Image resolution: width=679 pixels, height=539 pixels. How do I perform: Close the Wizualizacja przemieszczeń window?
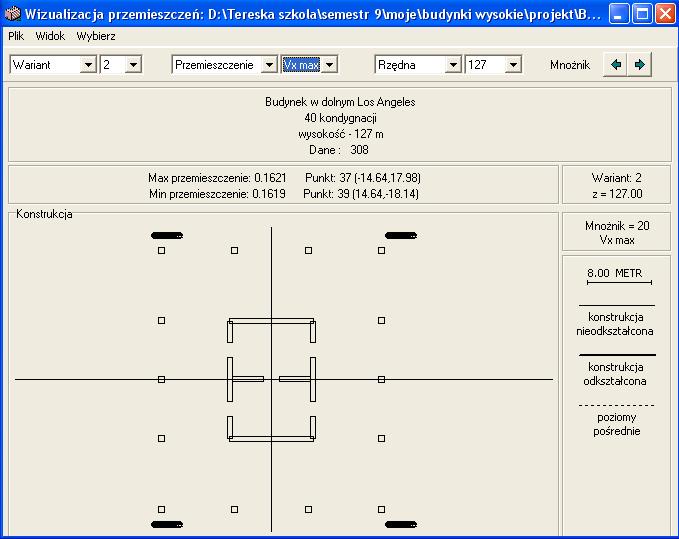[665, 14]
